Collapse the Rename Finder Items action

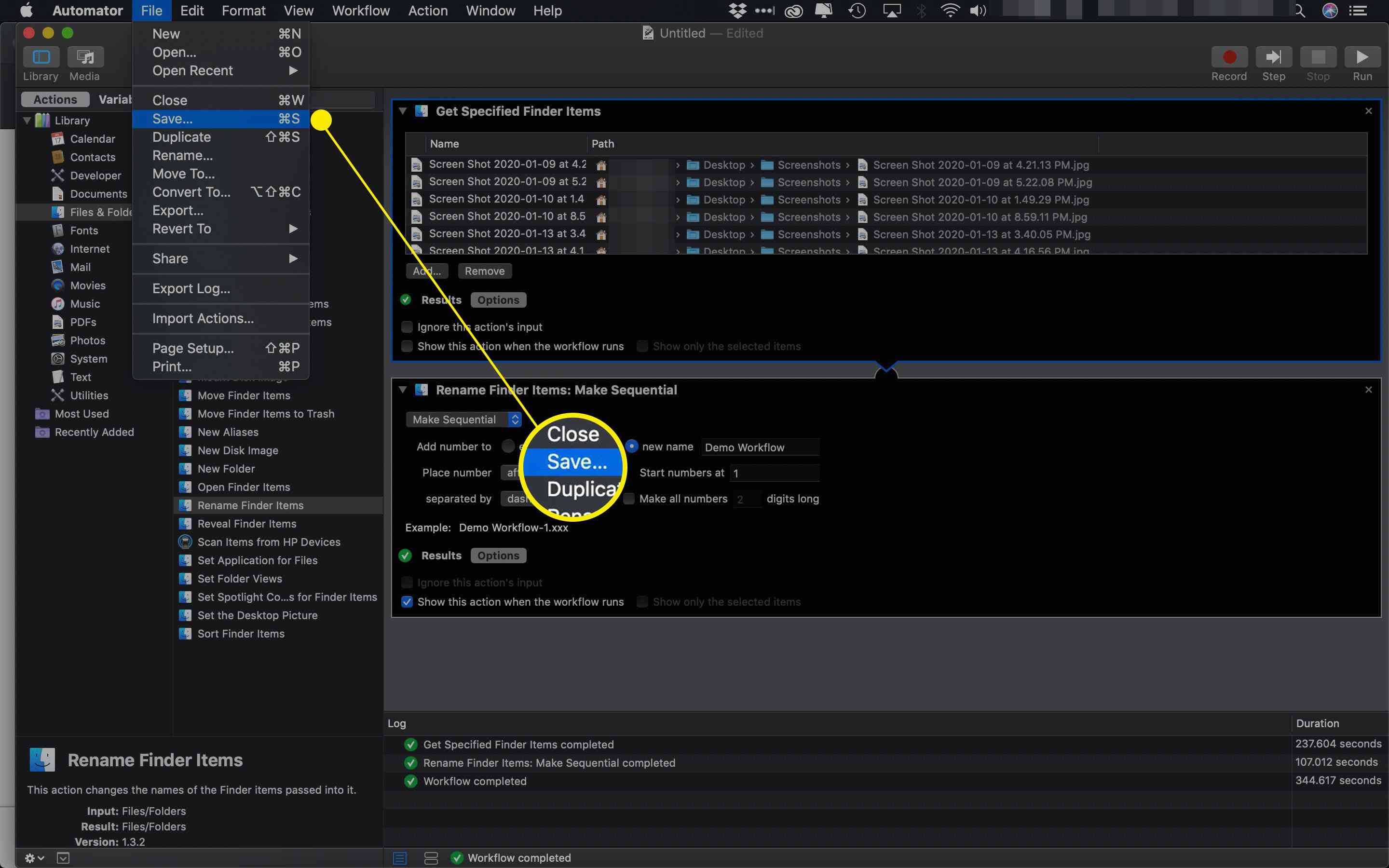click(x=402, y=390)
